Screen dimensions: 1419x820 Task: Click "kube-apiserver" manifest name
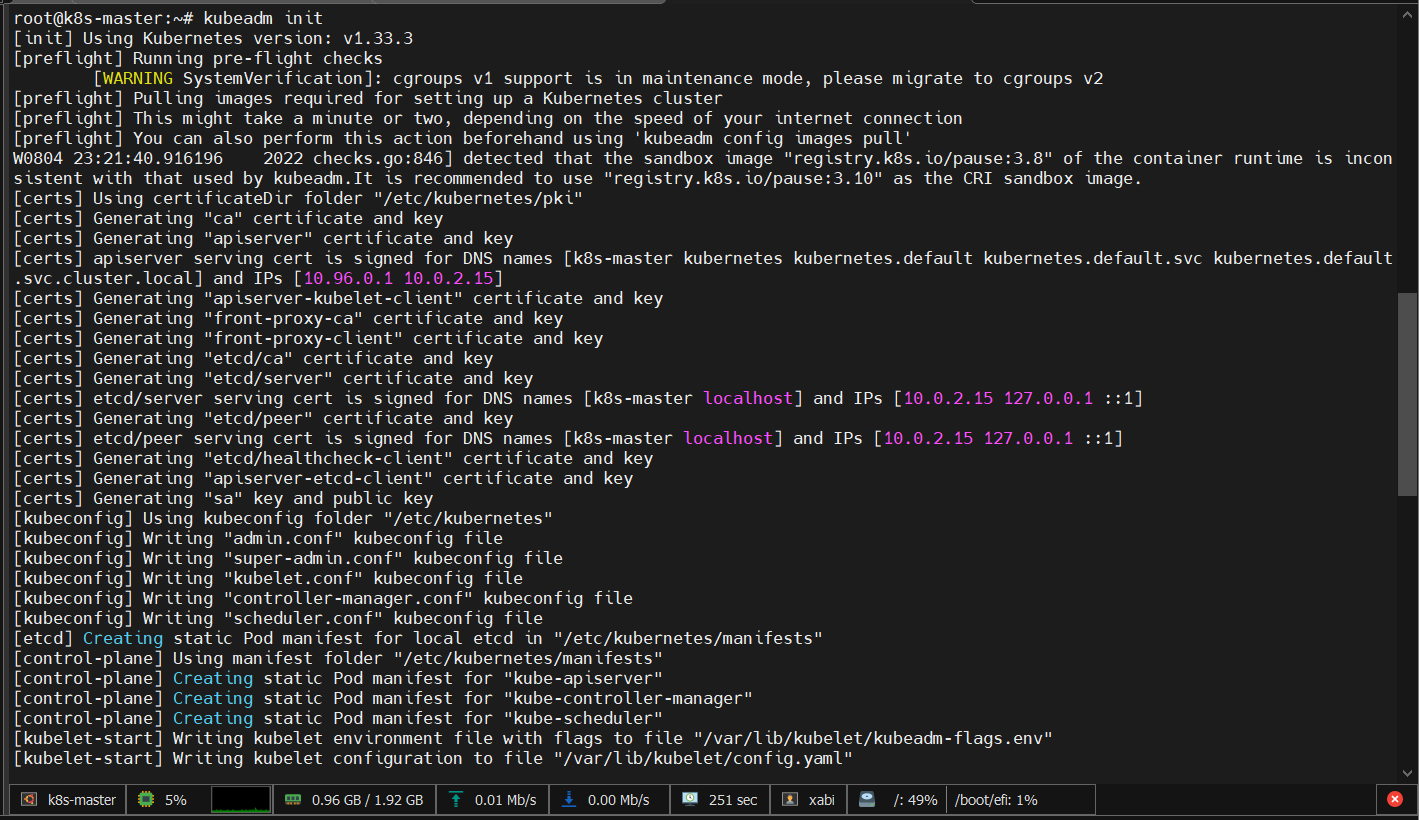pos(583,678)
